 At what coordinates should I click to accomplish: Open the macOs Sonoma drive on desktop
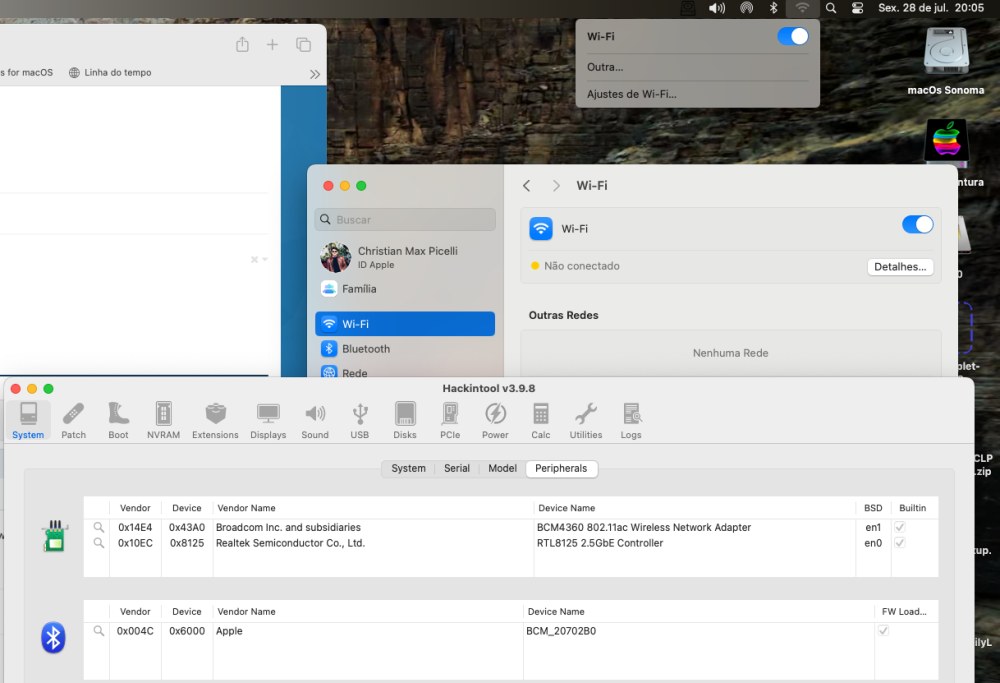click(x=946, y=61)
